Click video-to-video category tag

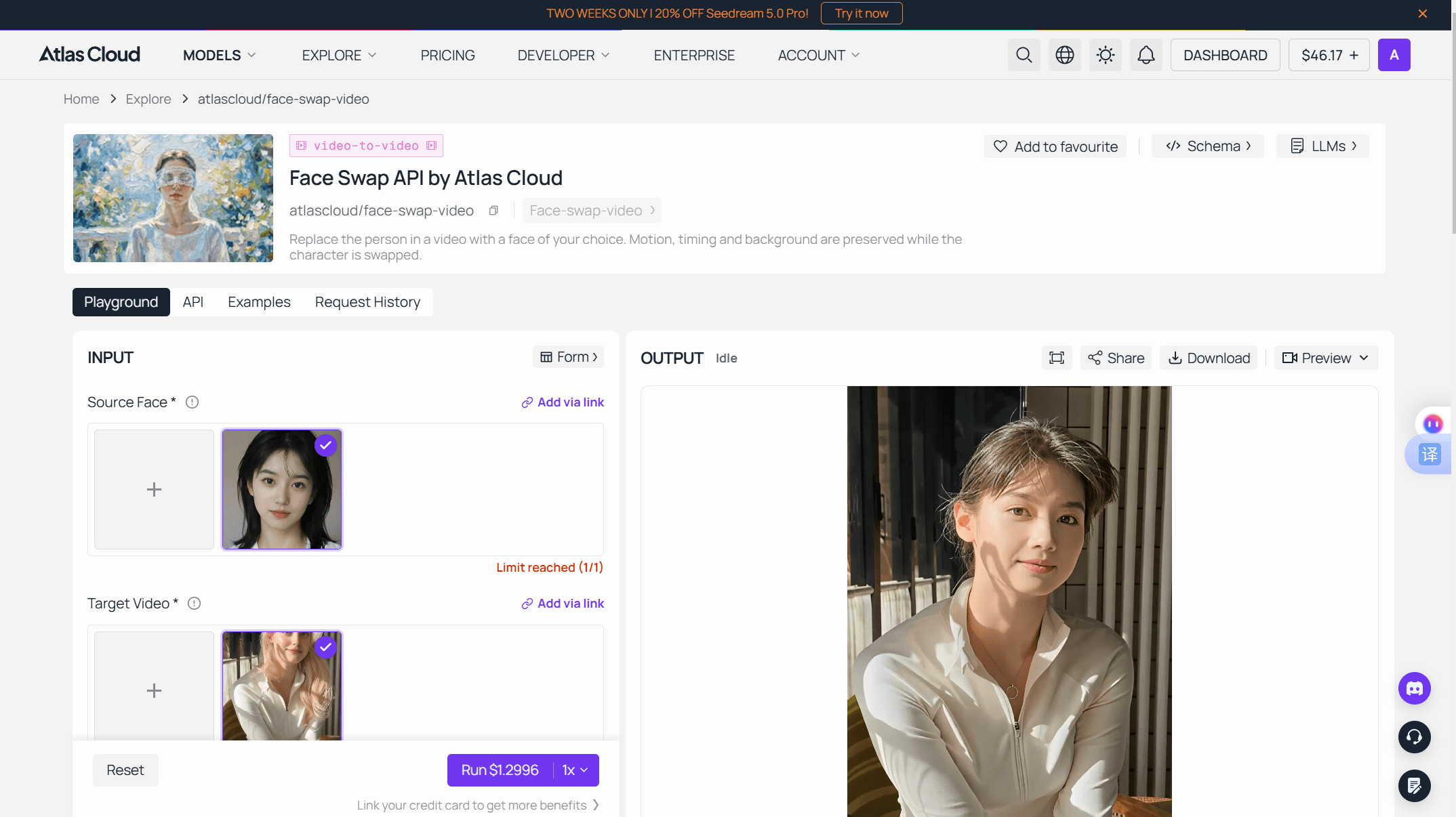pyautogui.click(x=366, y=146)
